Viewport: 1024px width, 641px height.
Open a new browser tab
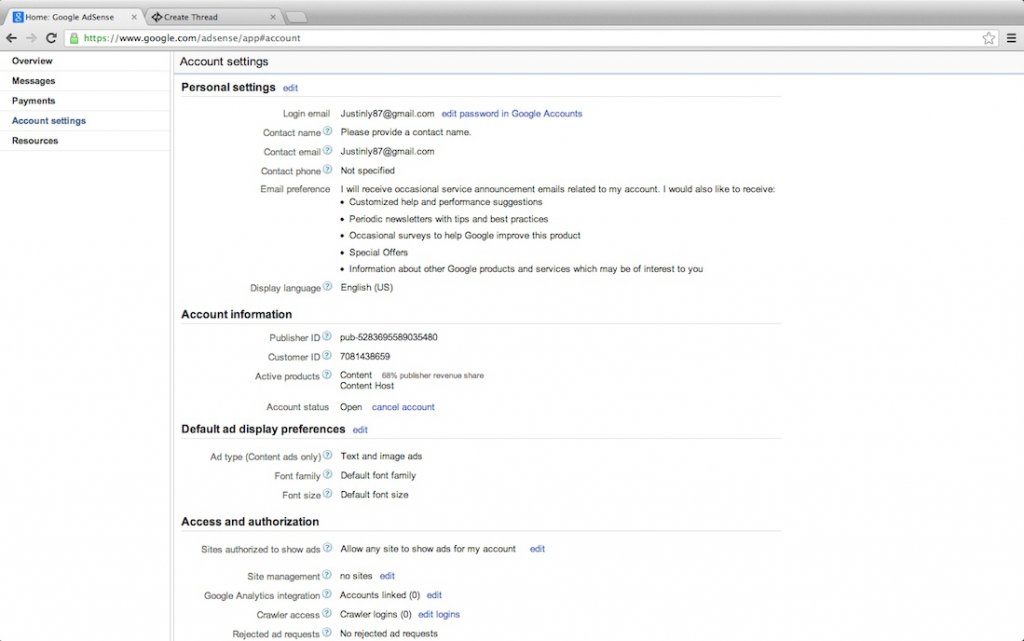pos(296,17)
